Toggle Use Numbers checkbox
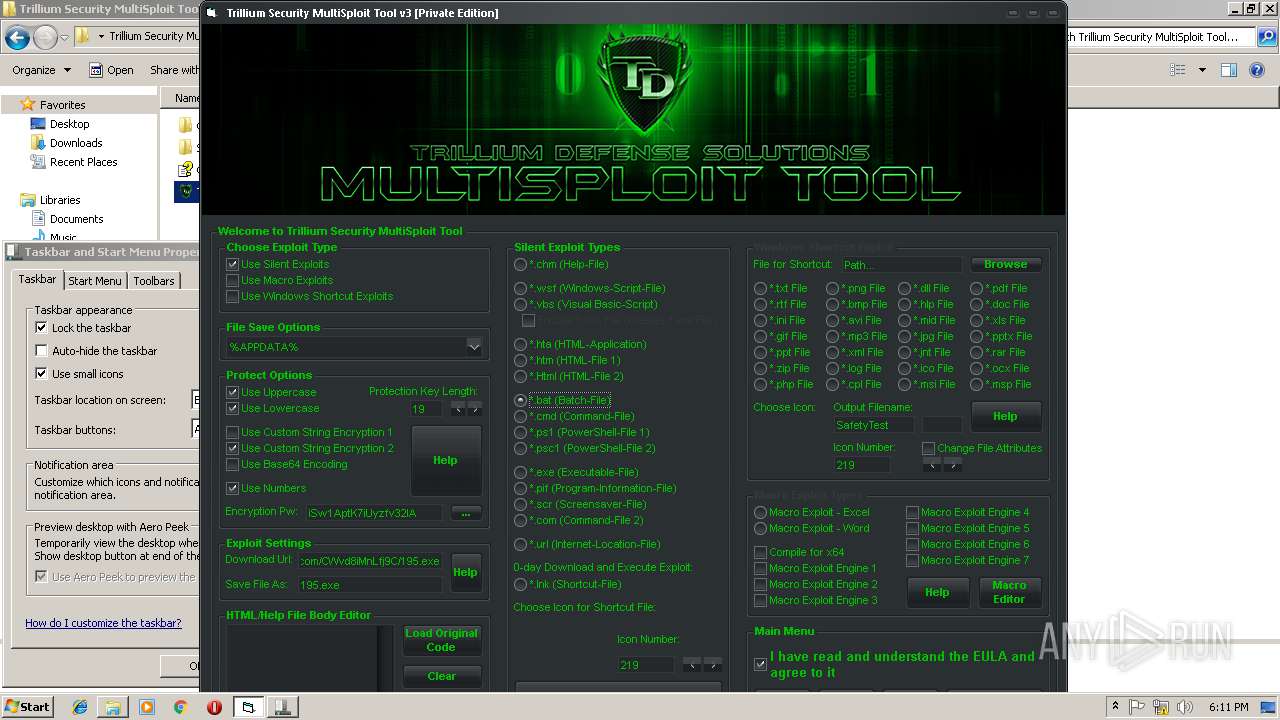Viewport: 1280px width, 720px height. tap(232, 488)
